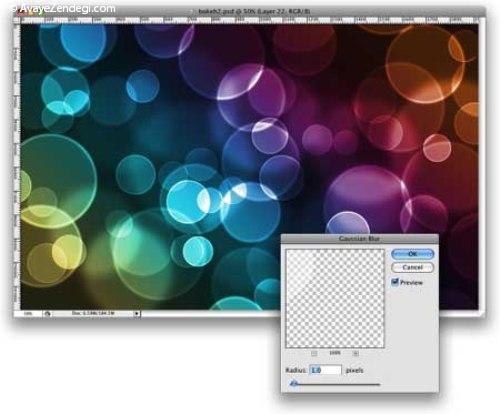Cancel the Gaussian Blur dialog

click(x=413, y=267)
